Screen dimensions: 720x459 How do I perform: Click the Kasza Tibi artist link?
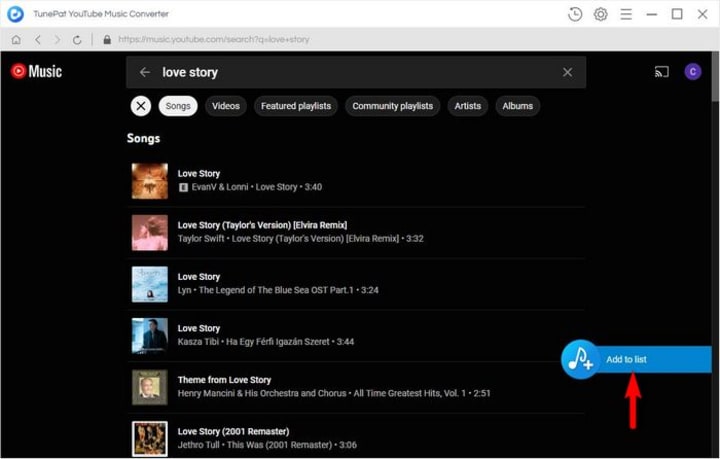(x=198, y=342)
